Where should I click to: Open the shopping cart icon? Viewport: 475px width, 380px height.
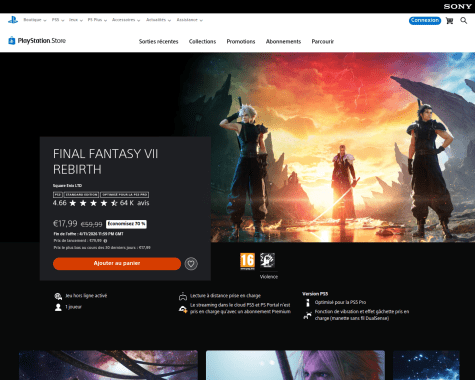pos(449,21)
